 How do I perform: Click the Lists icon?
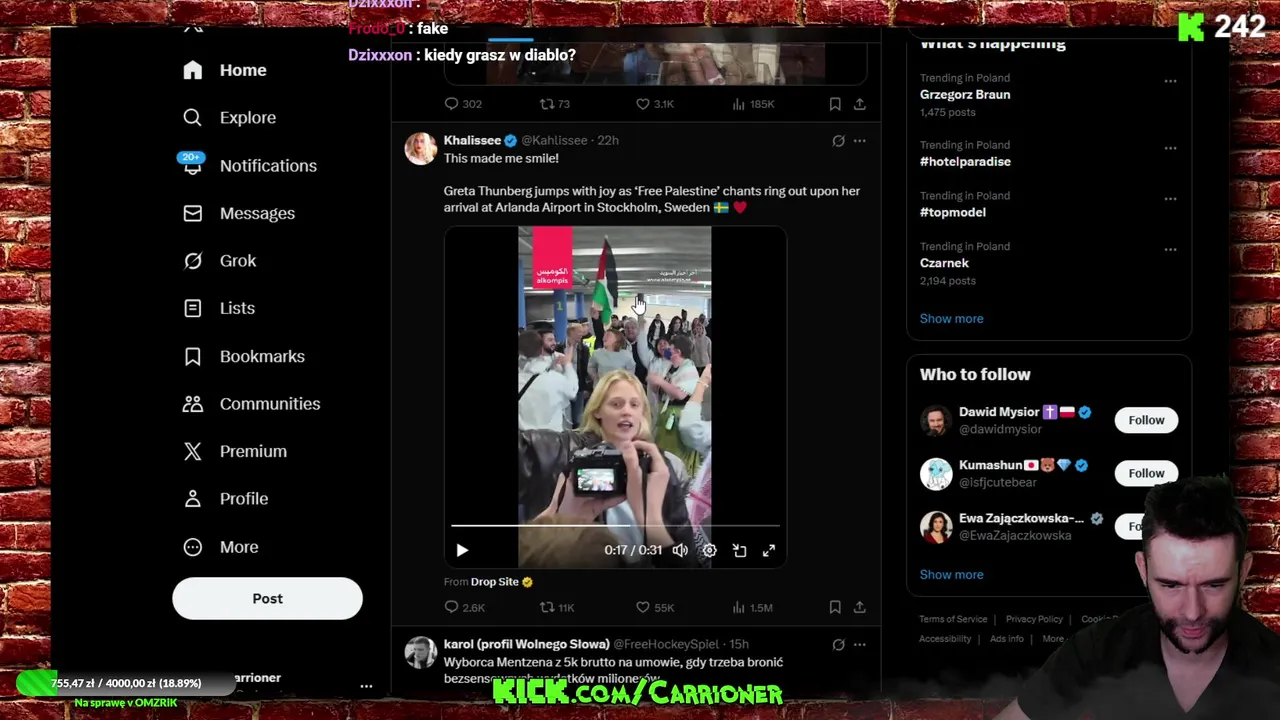(193, 308)
